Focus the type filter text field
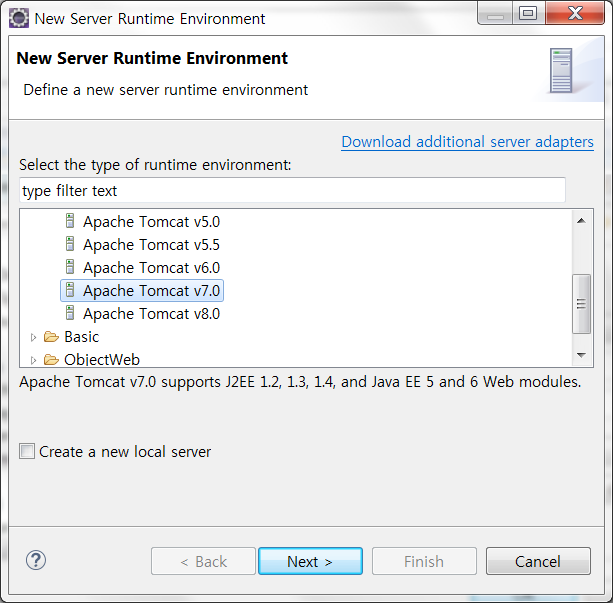Image resolution: width=613 pixels, height=603 pixels. (292, 190)
